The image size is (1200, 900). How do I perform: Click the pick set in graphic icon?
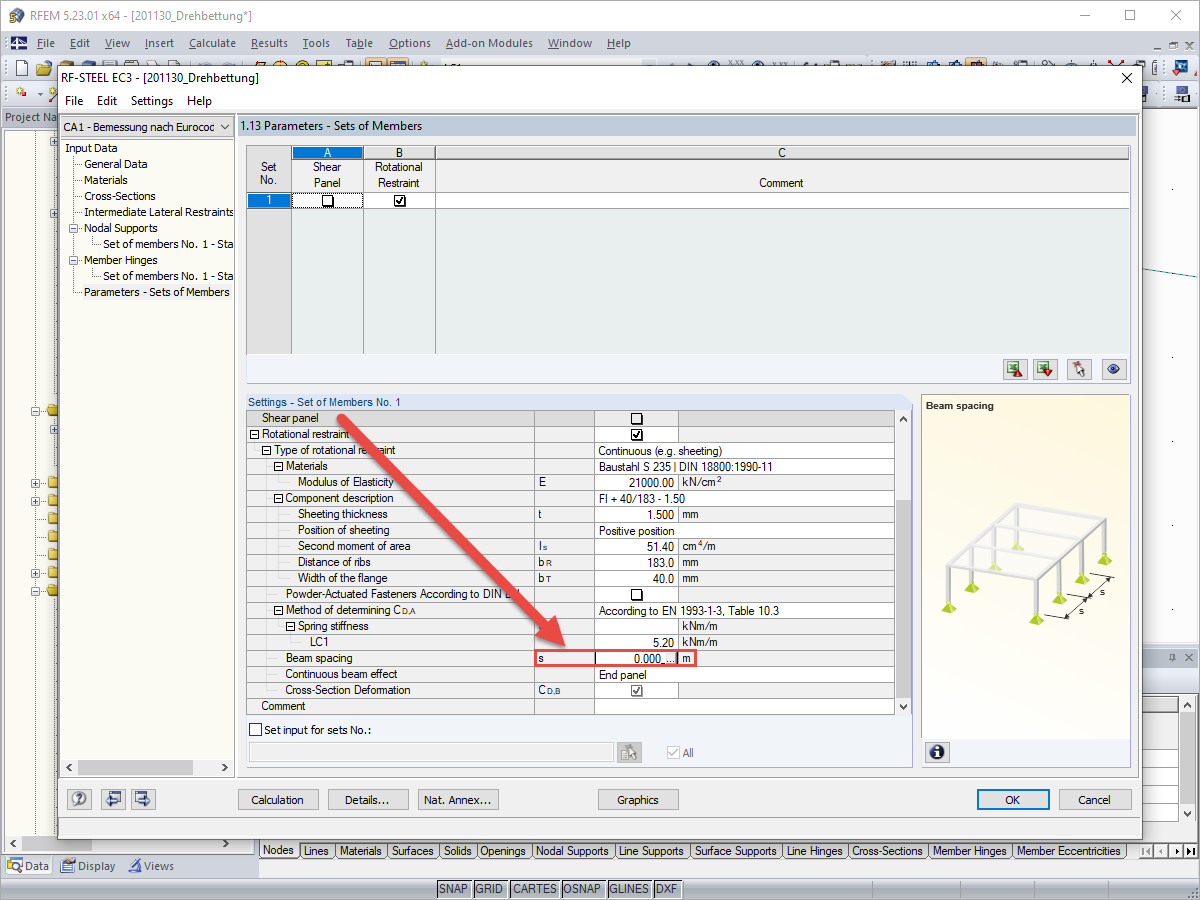click(x=1078, y=369)
